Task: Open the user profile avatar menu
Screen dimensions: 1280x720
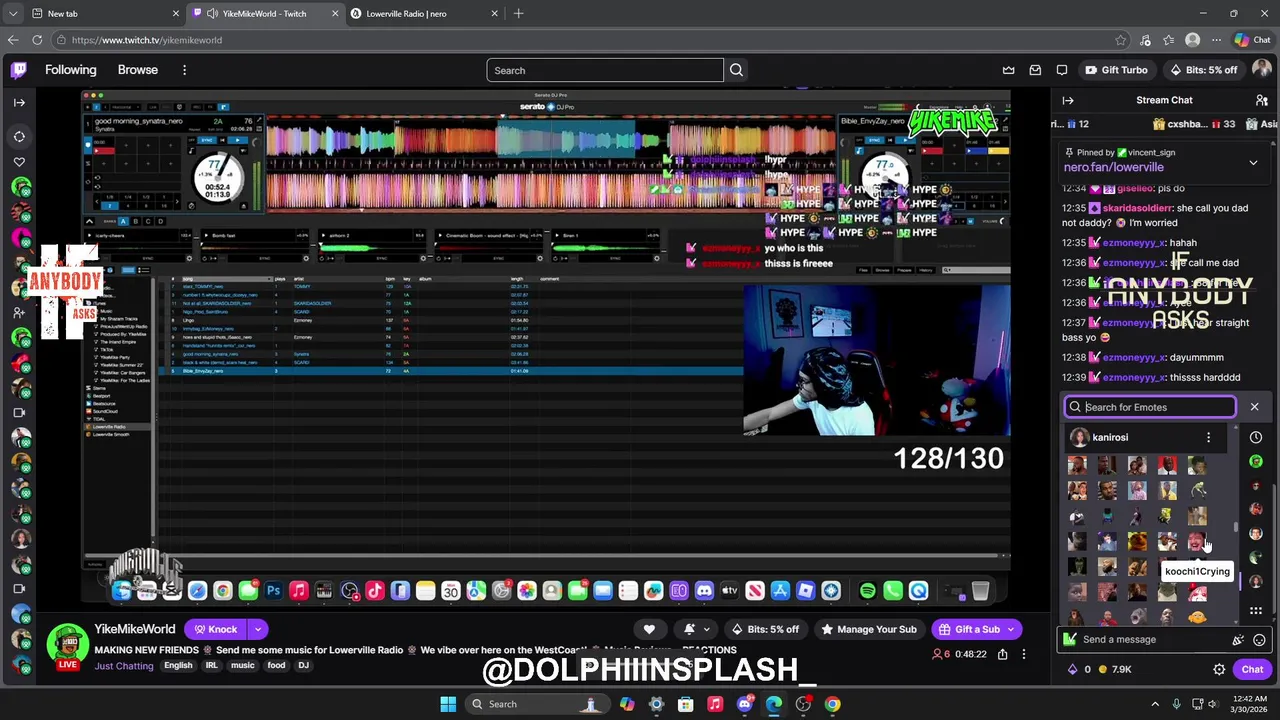Action: (1260, 70)
